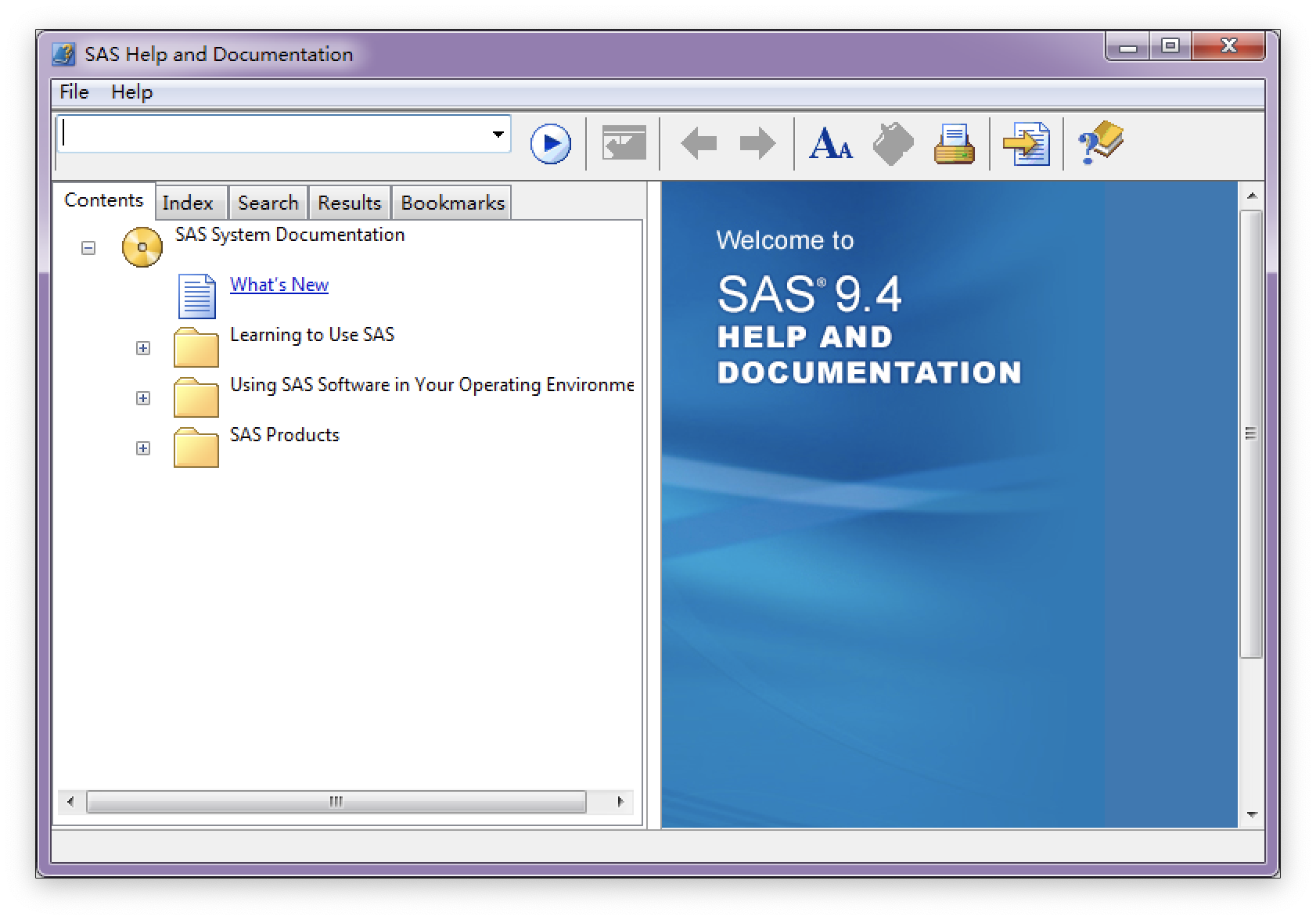Click the Contents pane scroll right arrow
The image size is (1316, 920).
(620, 801)
